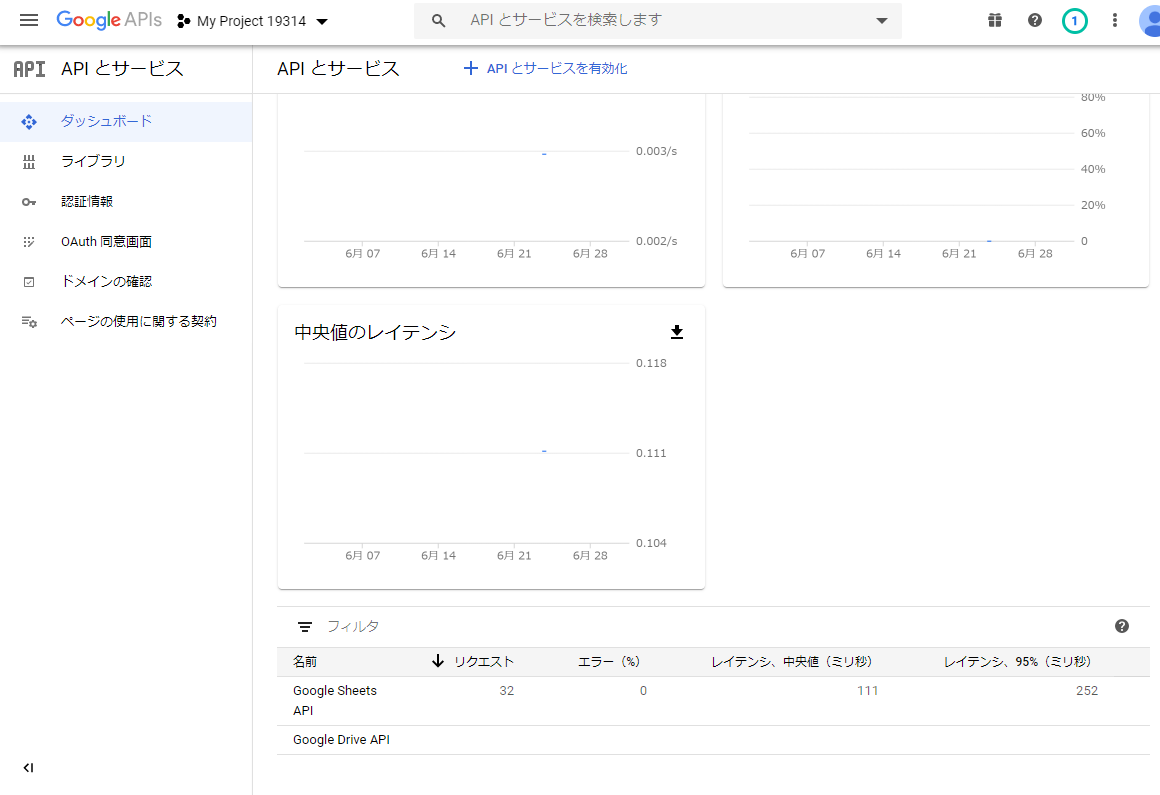Open the help question mark icon
The width and height of the screenshot is (1160, 795).
click(x=1035, y=21)
